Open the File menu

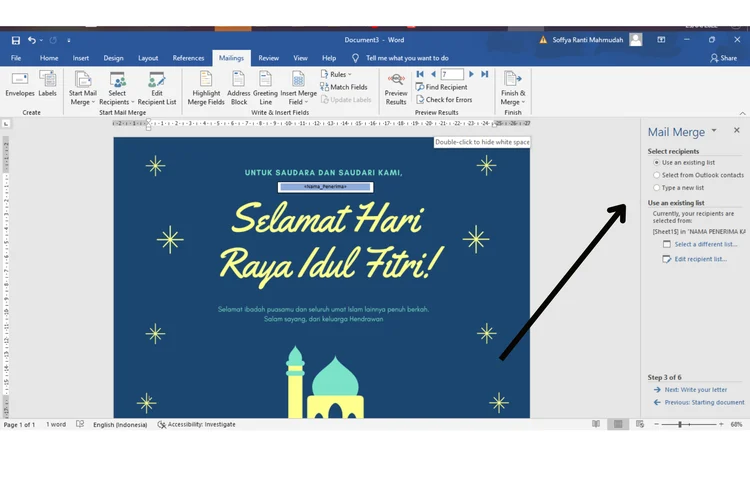tap(16, 58)
